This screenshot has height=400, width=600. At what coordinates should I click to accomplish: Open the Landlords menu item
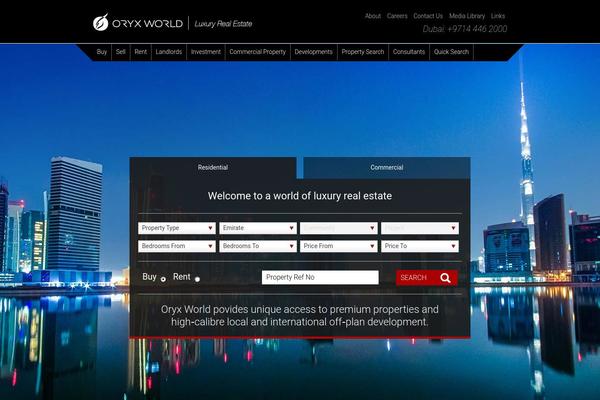(169, 52)
